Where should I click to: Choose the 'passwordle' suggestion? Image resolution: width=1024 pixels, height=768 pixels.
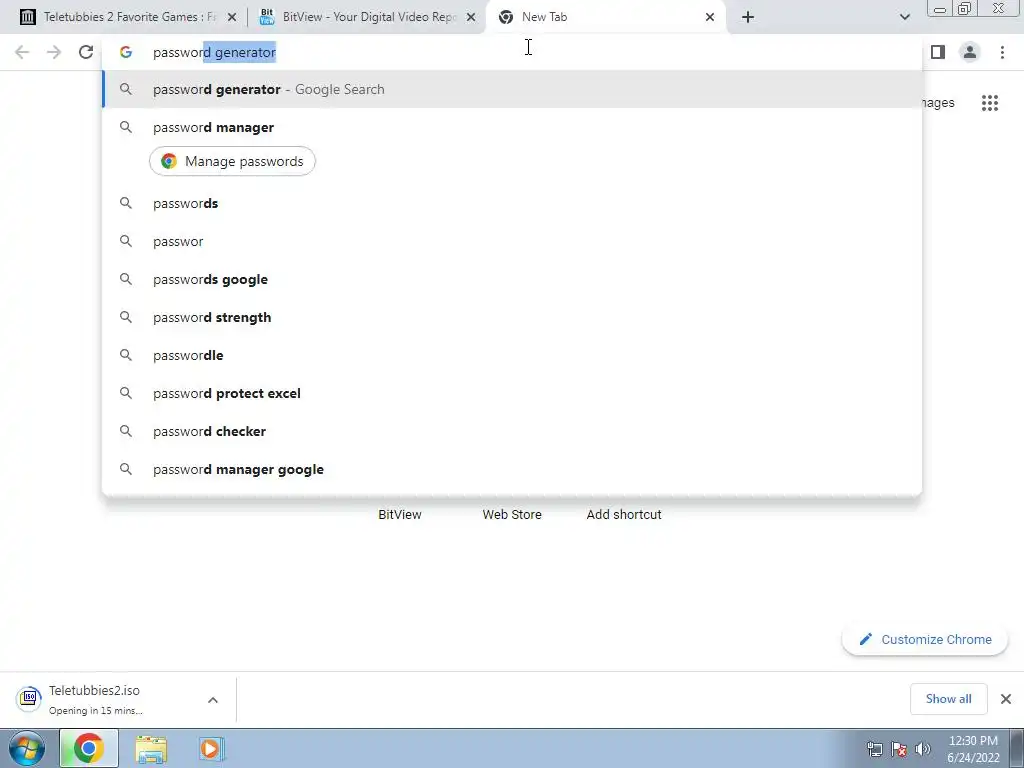[x=513, y=355]
